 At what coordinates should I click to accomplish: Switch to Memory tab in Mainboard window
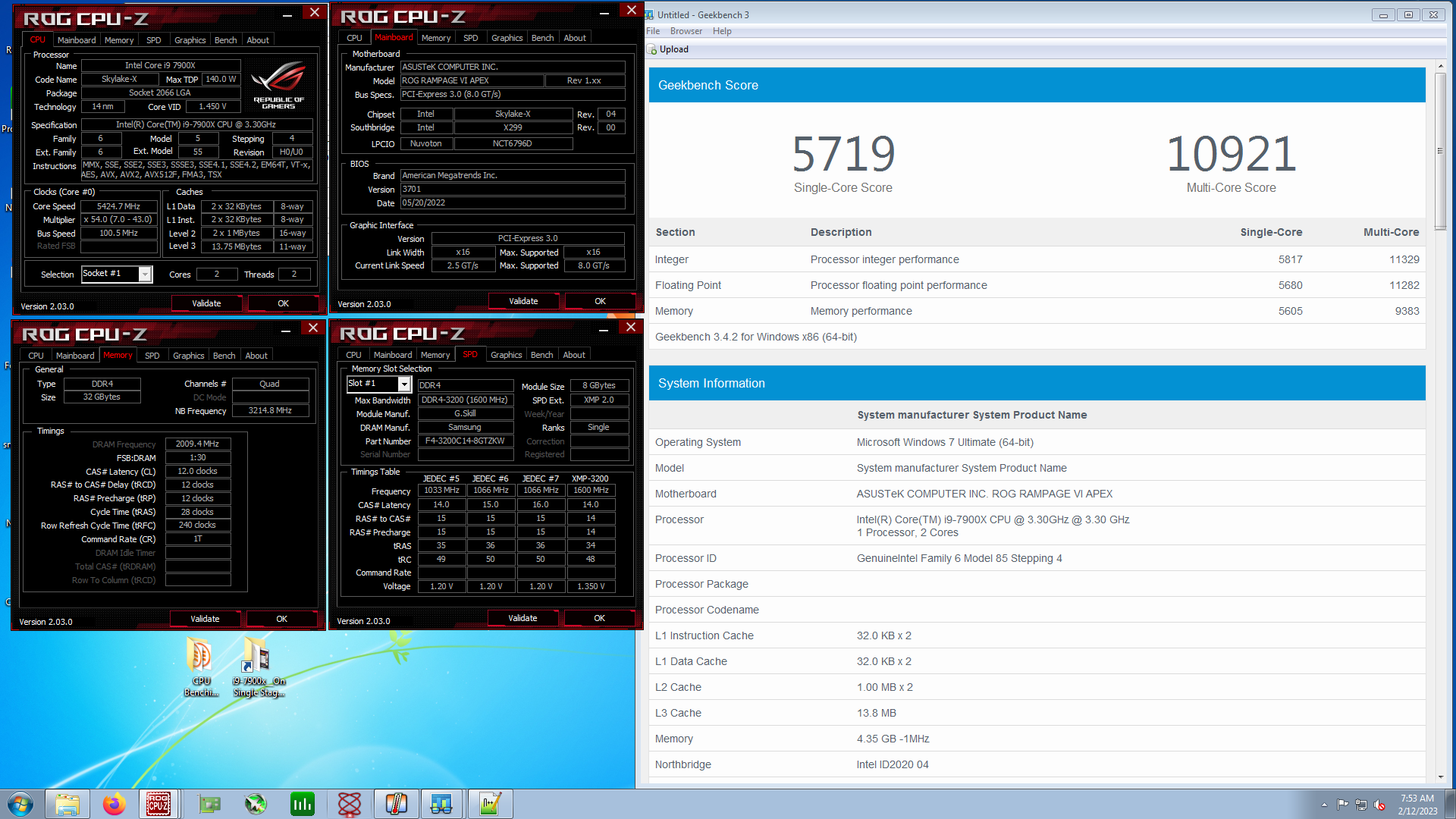point(436,38)
